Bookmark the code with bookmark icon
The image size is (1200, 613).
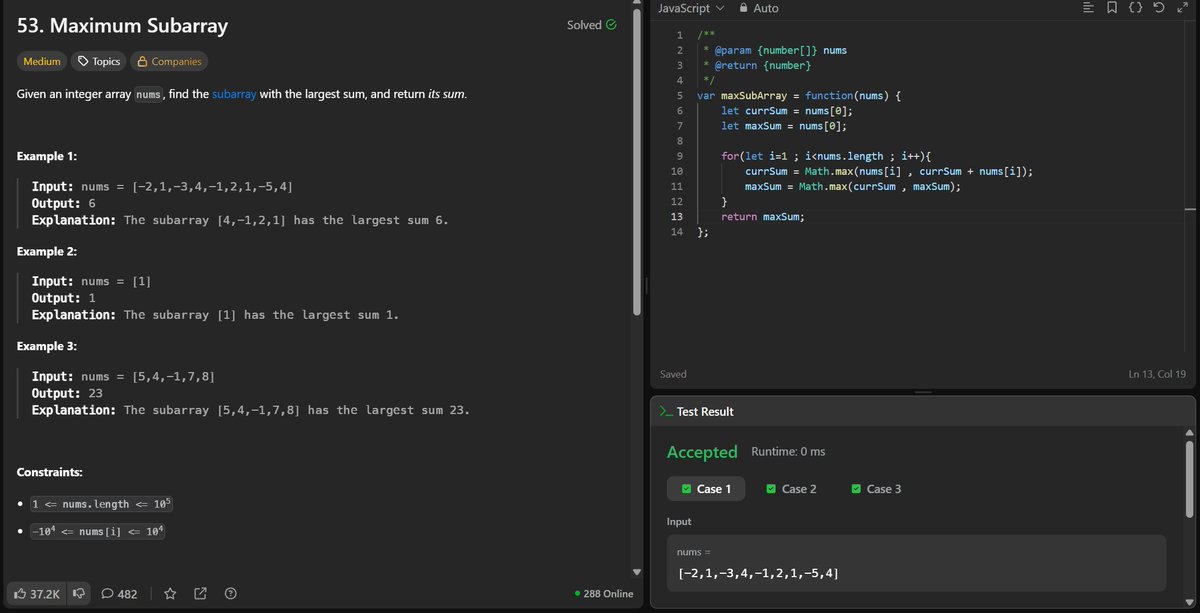point(1112,8)
